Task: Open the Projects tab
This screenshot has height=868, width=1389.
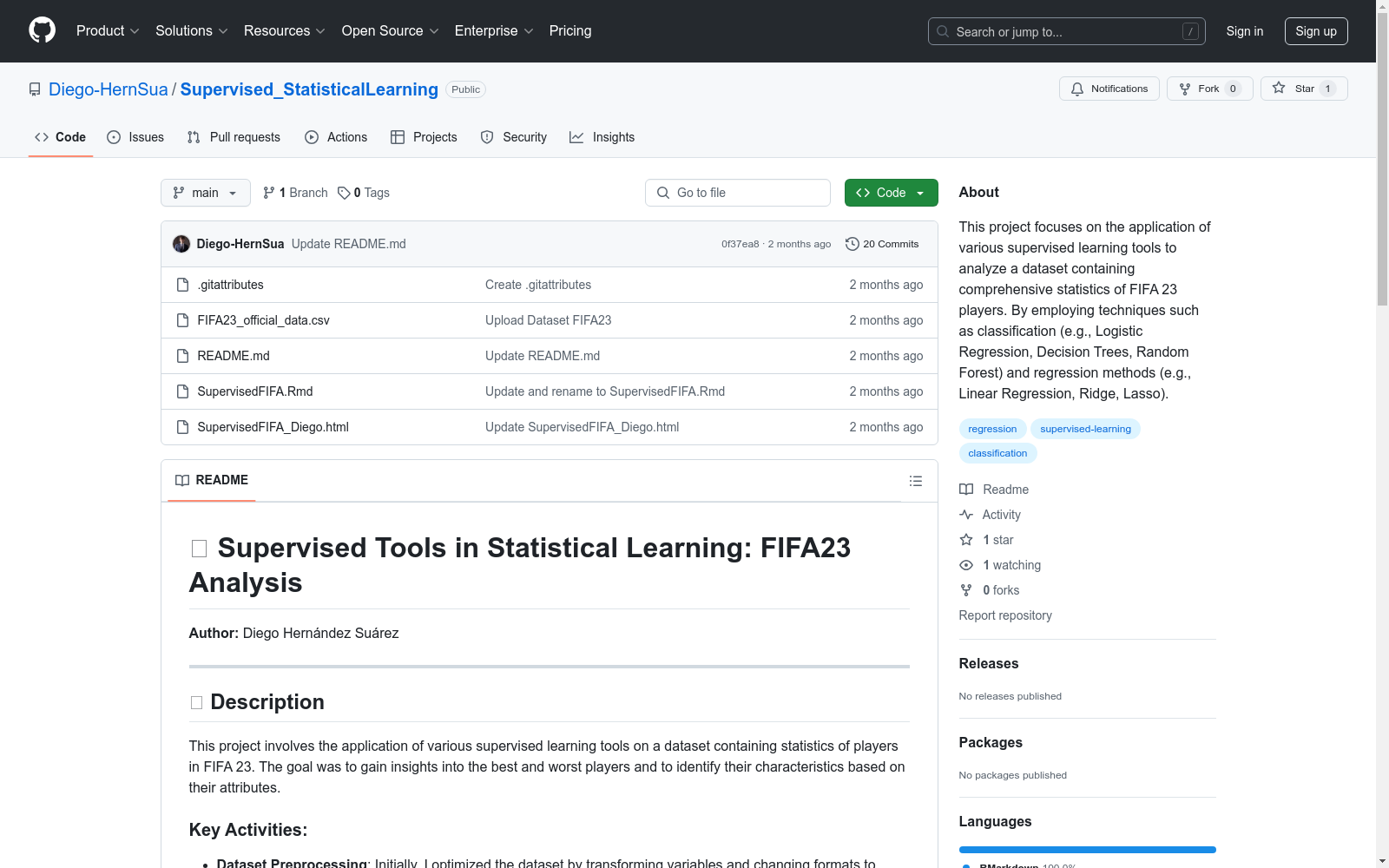Action: pyautogui.click(x=424, y=137)
